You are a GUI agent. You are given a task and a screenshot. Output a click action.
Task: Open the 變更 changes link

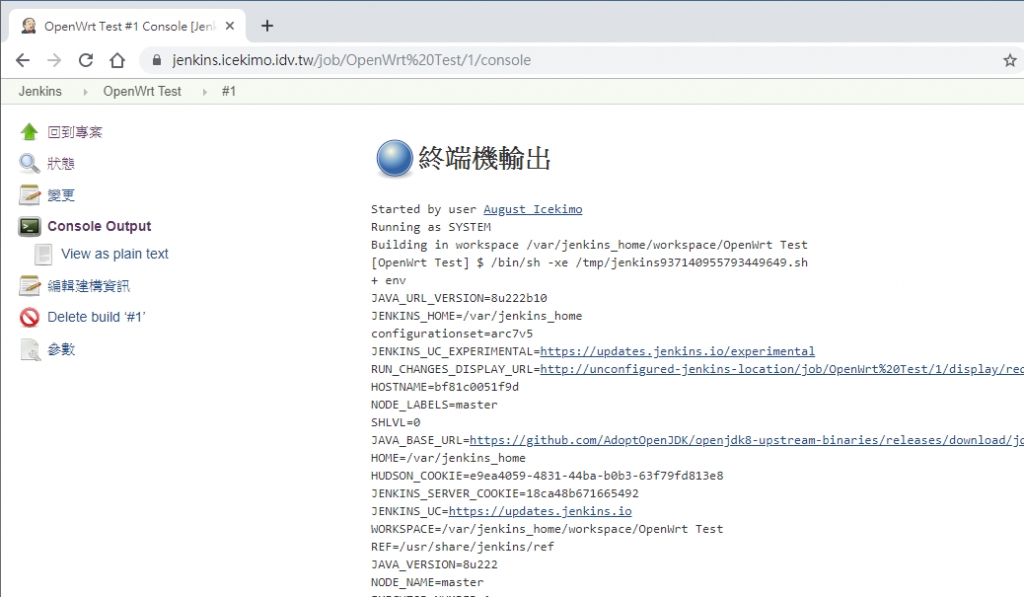point(61,195)
